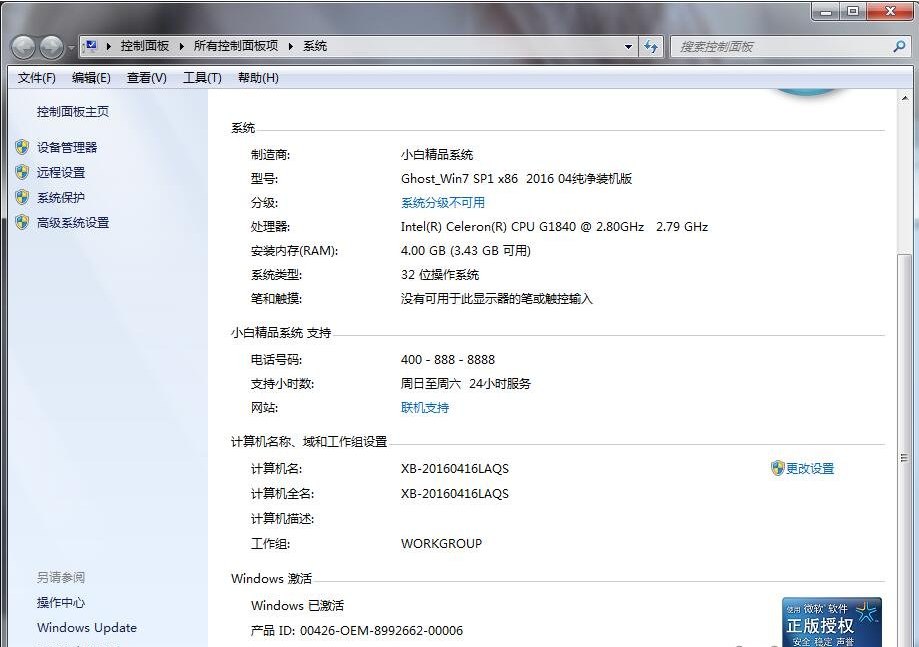Screen dimensions: 919x647
Task: Open the 工具(T) menu
Action: pyautogui.click(x=201, y=78)
